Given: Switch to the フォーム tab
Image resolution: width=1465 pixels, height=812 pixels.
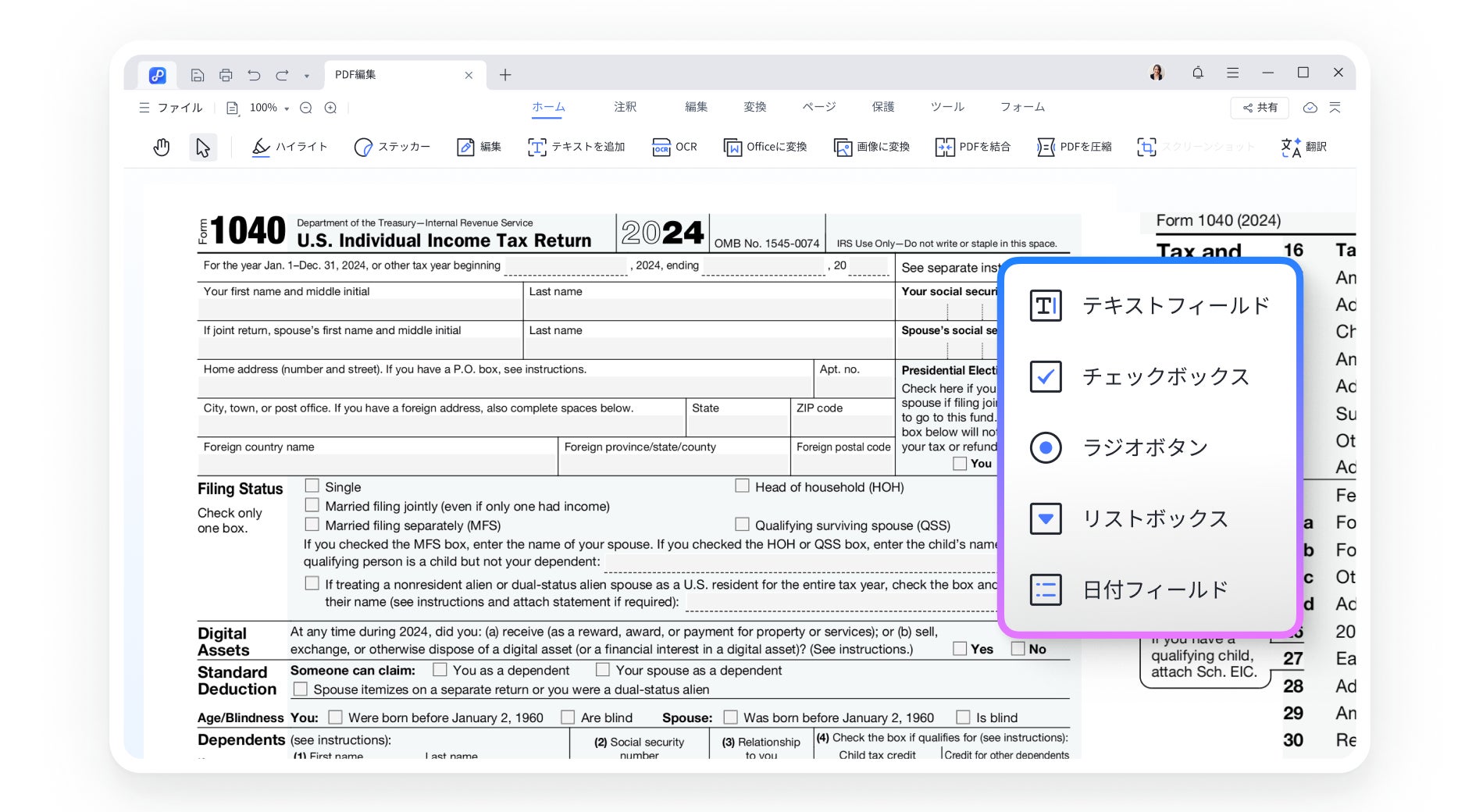Looking at the screenshot, I should [1022, 107].
